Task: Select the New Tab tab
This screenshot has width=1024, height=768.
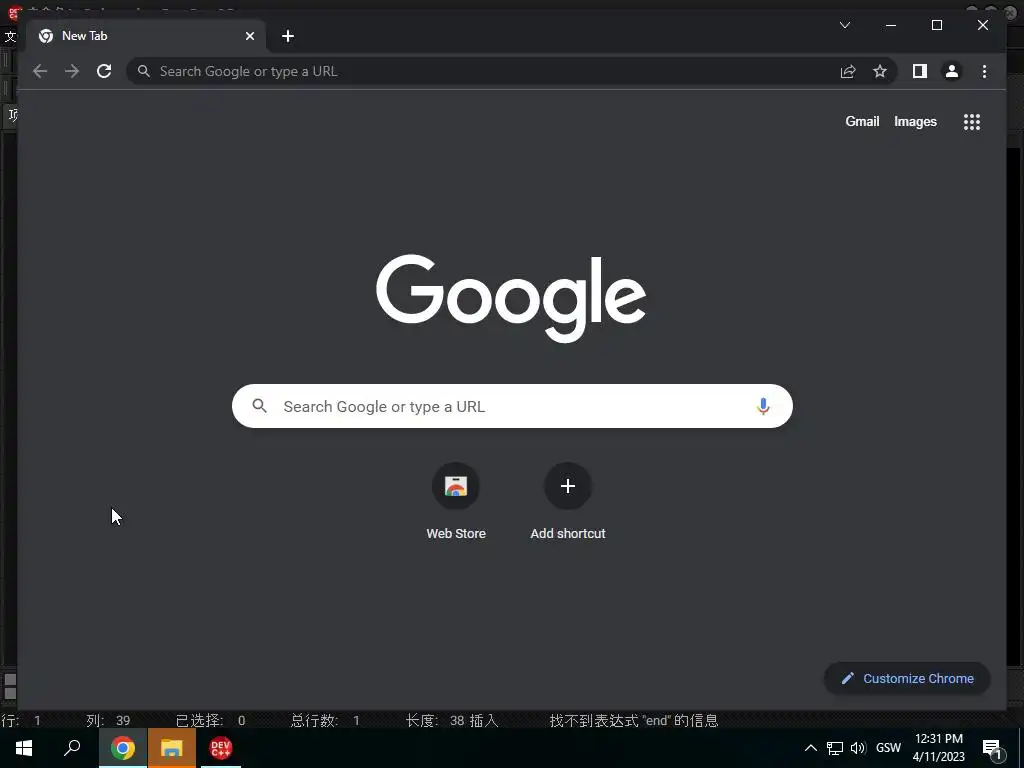Action: pos(146,36)
